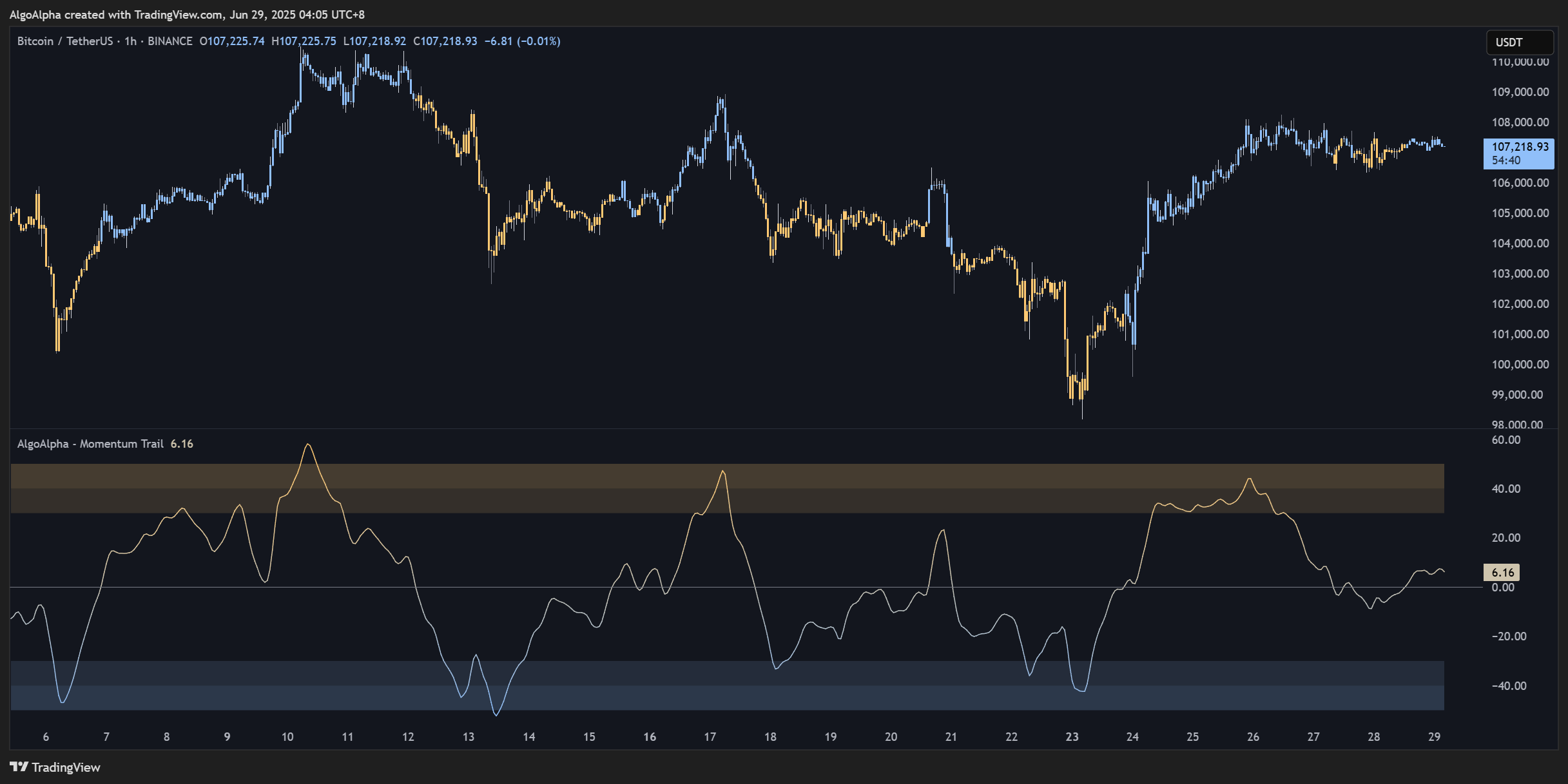Click the momentum value tag 6.16 on axis

coord(1502,572)
